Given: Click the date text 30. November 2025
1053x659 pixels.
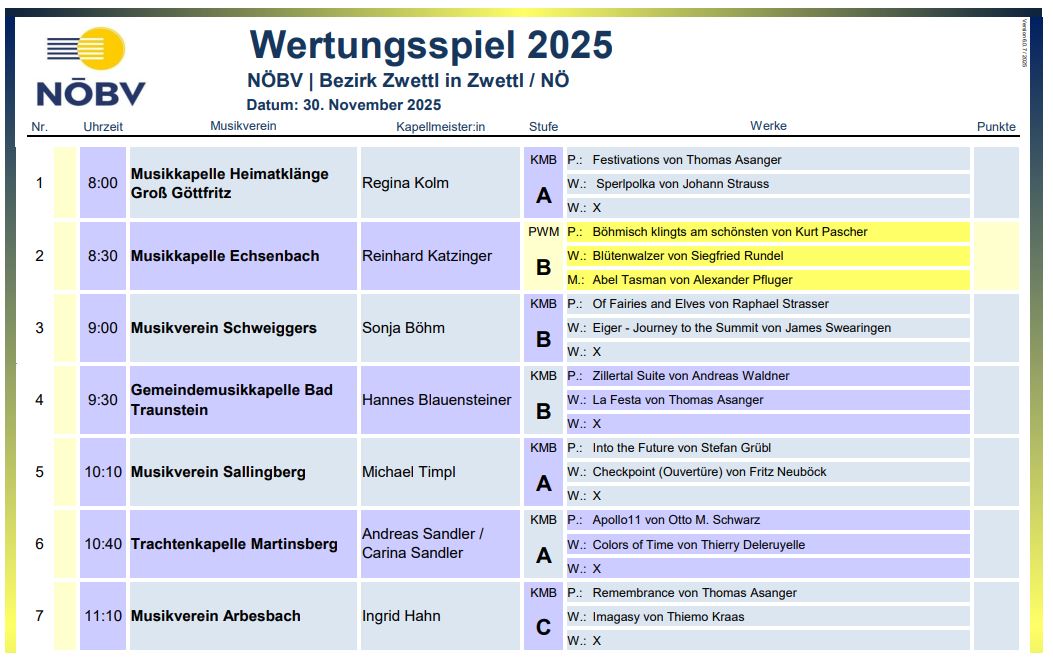Looking at the screenshot, I should 343,105.
